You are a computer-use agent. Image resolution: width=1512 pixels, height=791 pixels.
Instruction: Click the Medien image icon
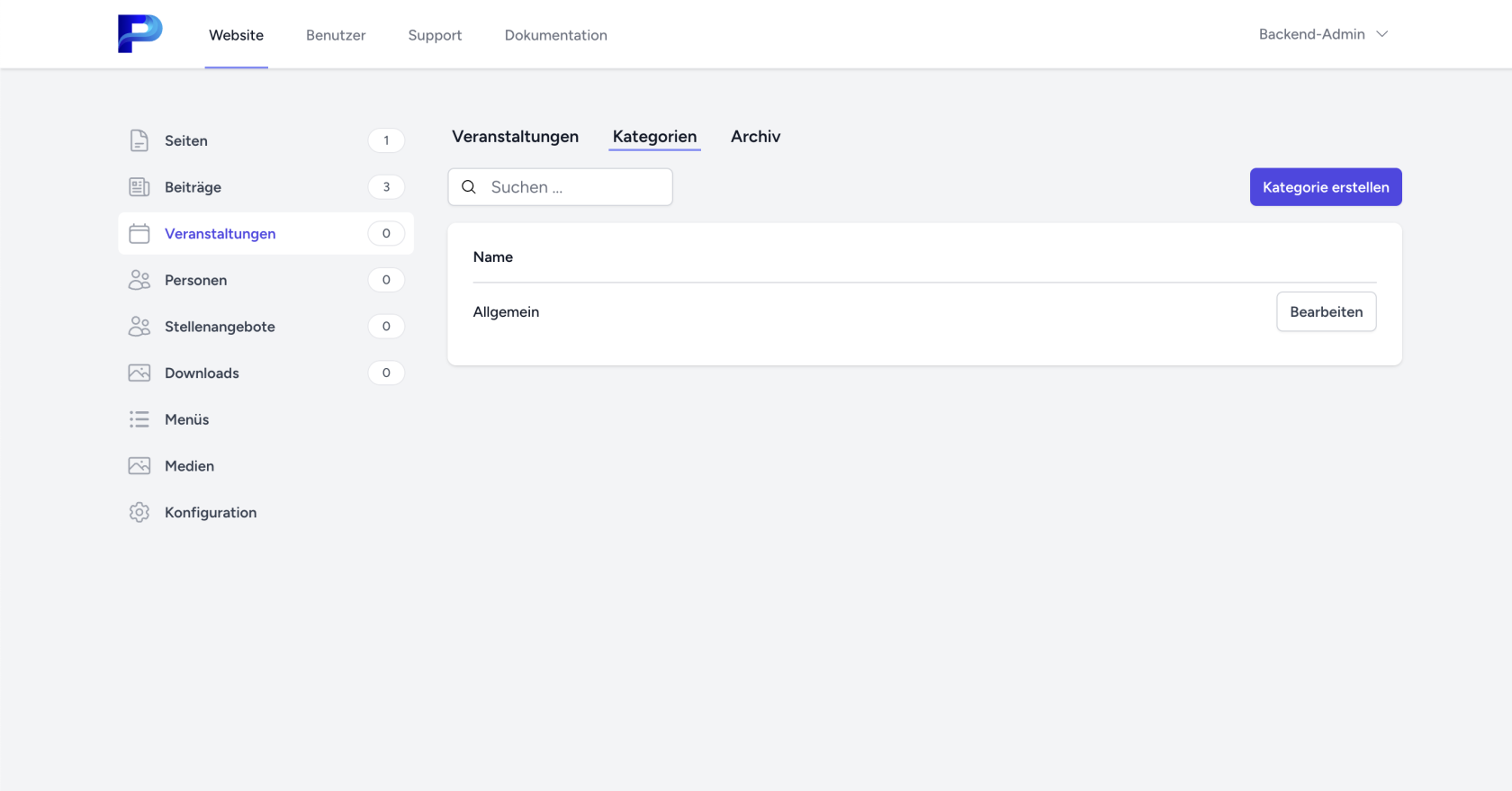tap(139, 466)
